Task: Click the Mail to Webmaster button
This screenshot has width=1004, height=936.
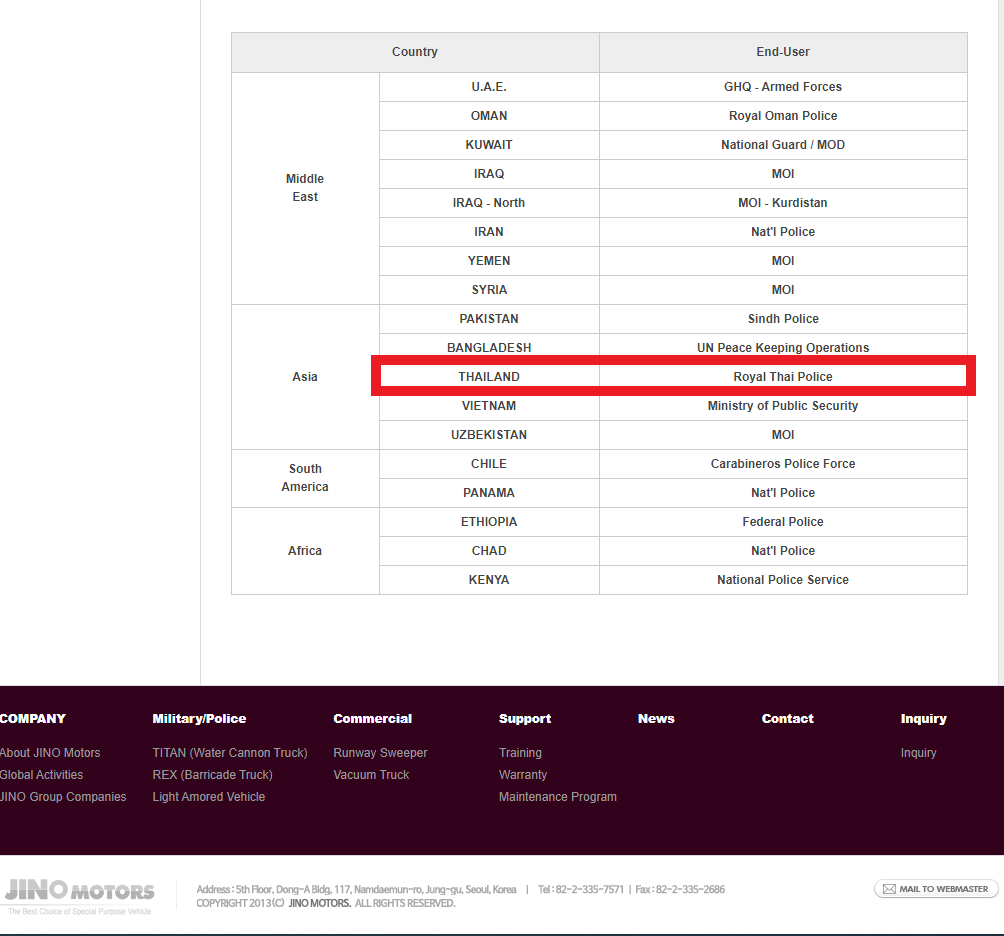Action: pos(935,889)
